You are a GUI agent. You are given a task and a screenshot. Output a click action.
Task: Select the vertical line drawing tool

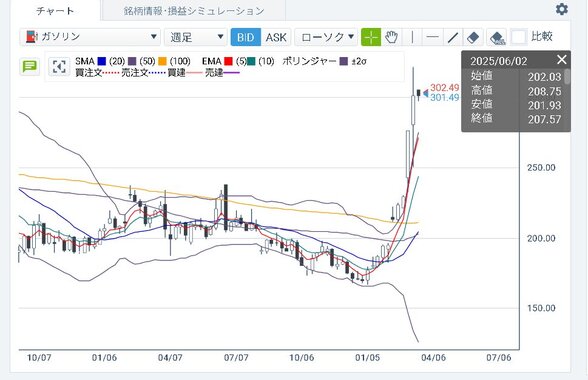pos(412,37)
